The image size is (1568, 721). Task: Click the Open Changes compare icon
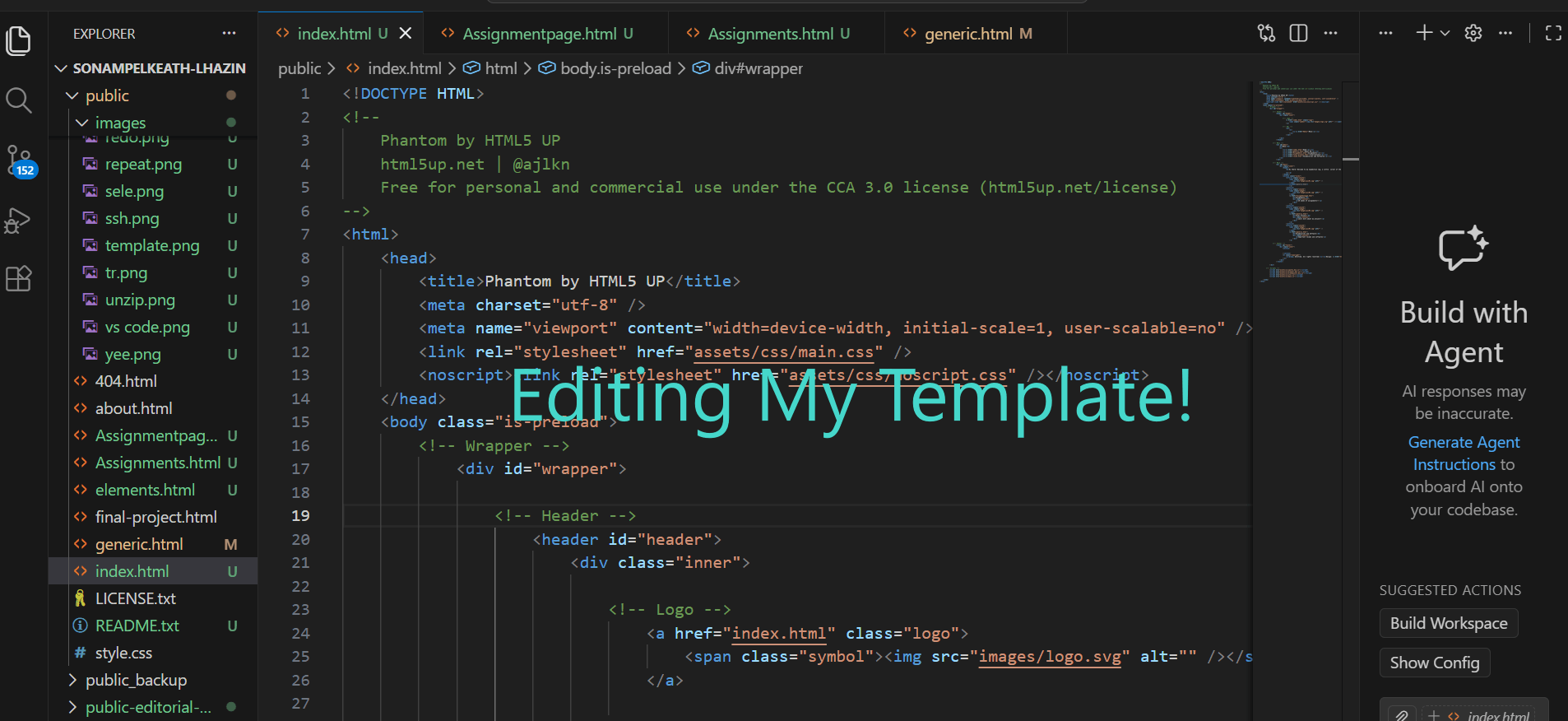[1266, 34]
